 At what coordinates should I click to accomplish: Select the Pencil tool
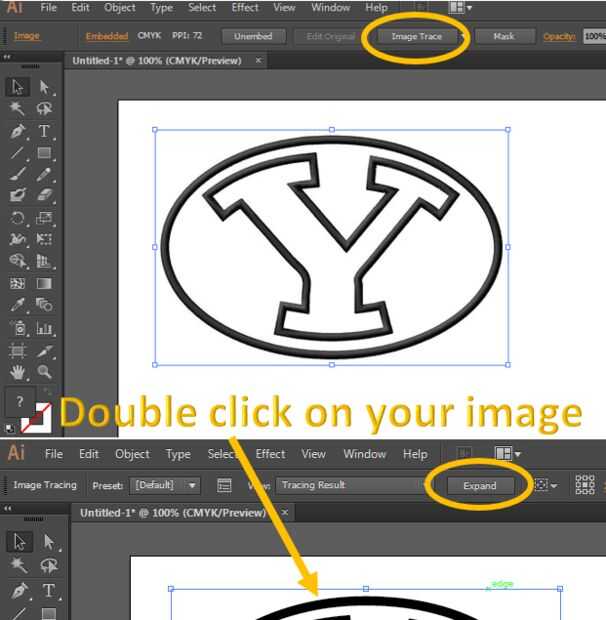click(44, 174)
